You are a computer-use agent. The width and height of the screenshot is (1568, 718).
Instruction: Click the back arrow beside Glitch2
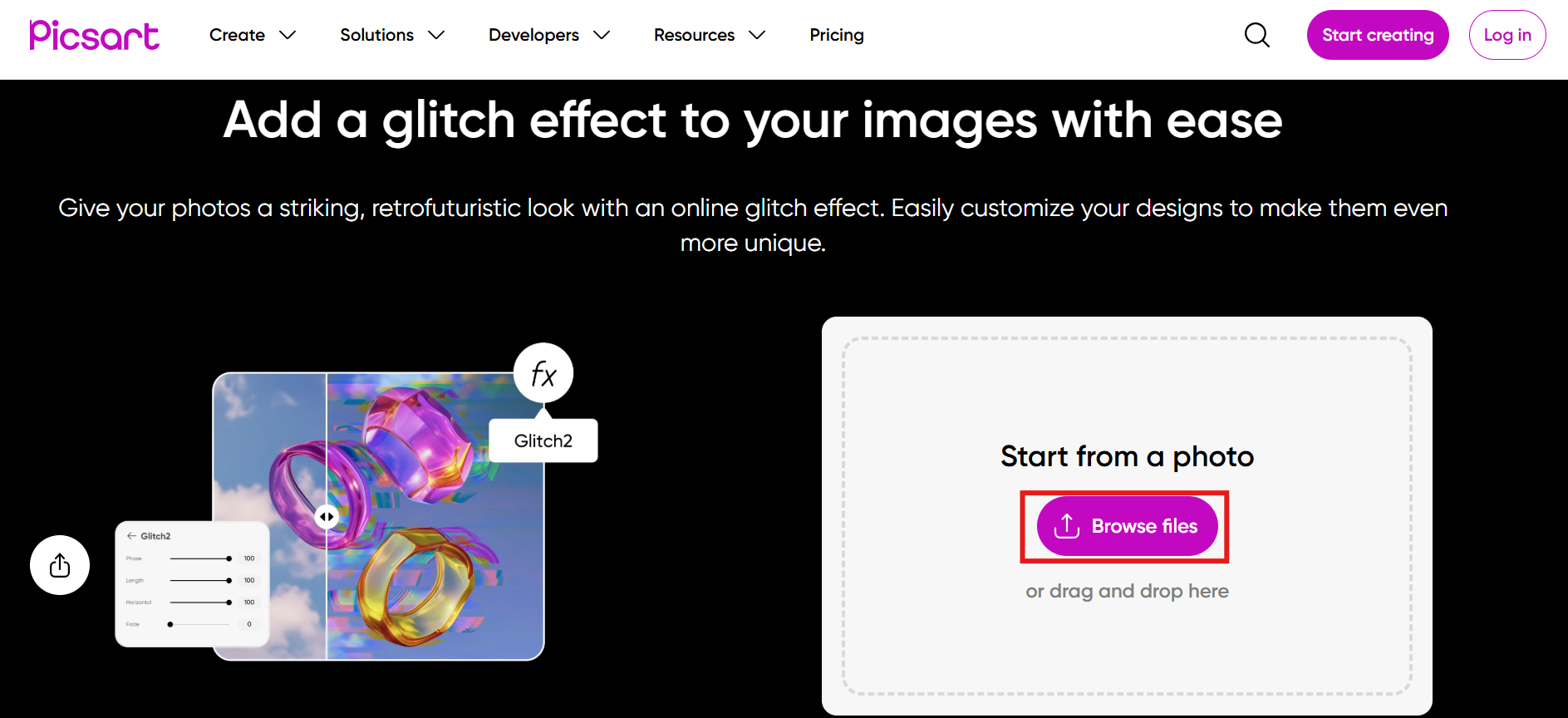(131, 536)
